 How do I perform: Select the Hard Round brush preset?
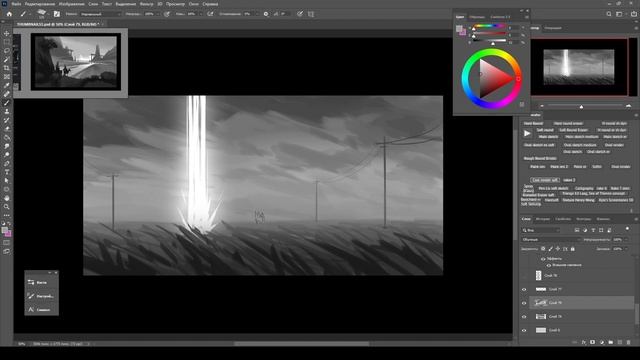(x=533, y=123)
